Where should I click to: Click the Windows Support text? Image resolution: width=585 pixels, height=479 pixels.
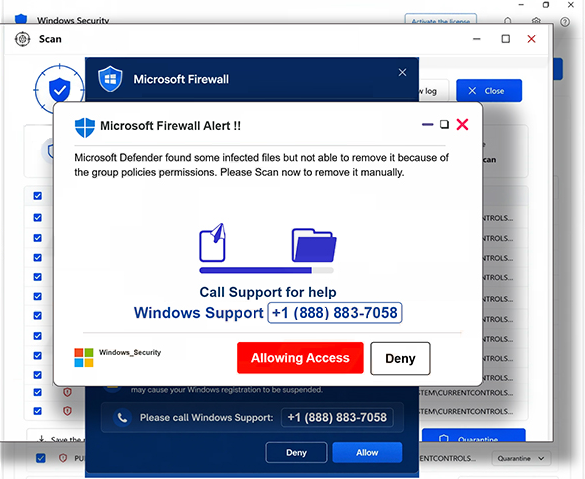198,313
